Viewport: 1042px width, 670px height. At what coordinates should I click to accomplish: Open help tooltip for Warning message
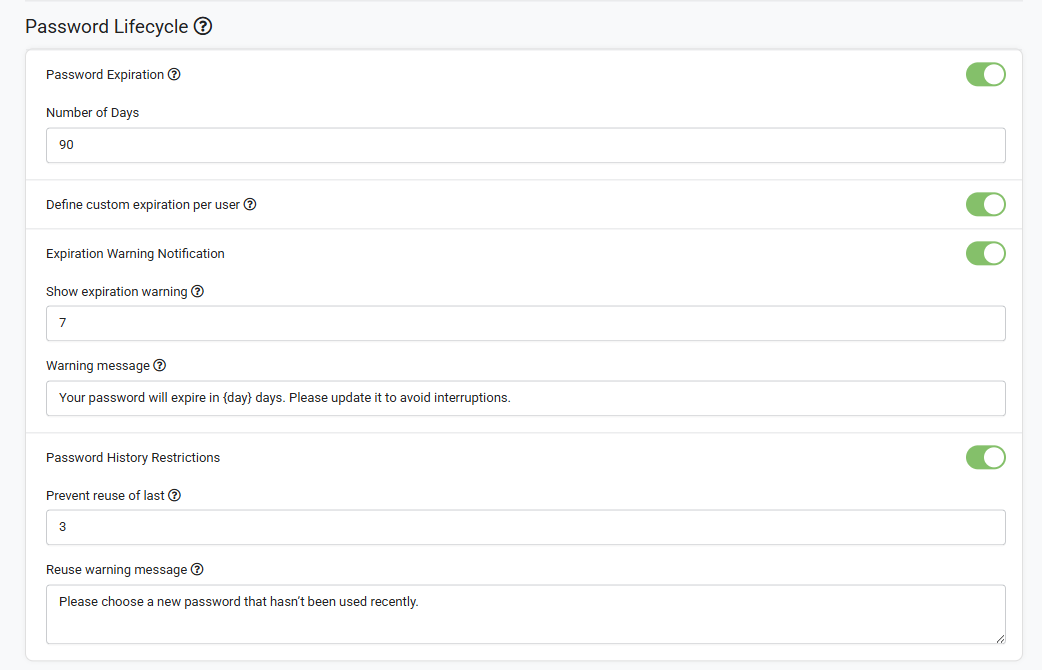159,366
